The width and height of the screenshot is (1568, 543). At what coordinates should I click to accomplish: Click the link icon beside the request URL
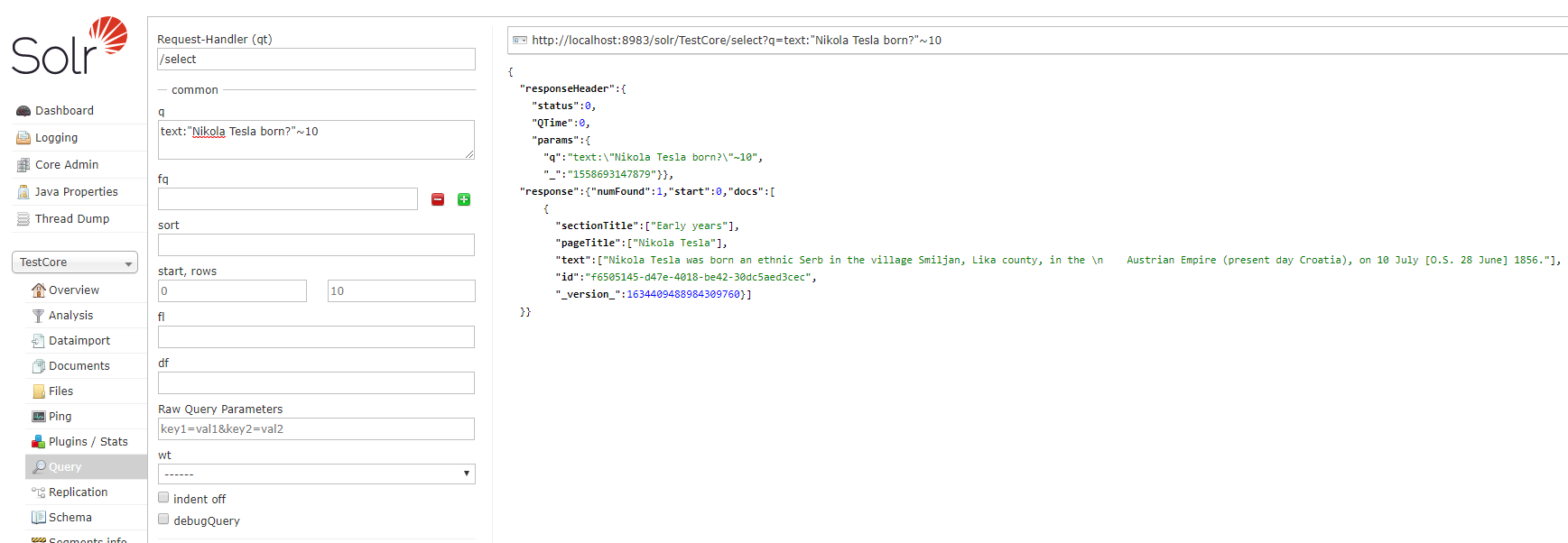point(519,41)
